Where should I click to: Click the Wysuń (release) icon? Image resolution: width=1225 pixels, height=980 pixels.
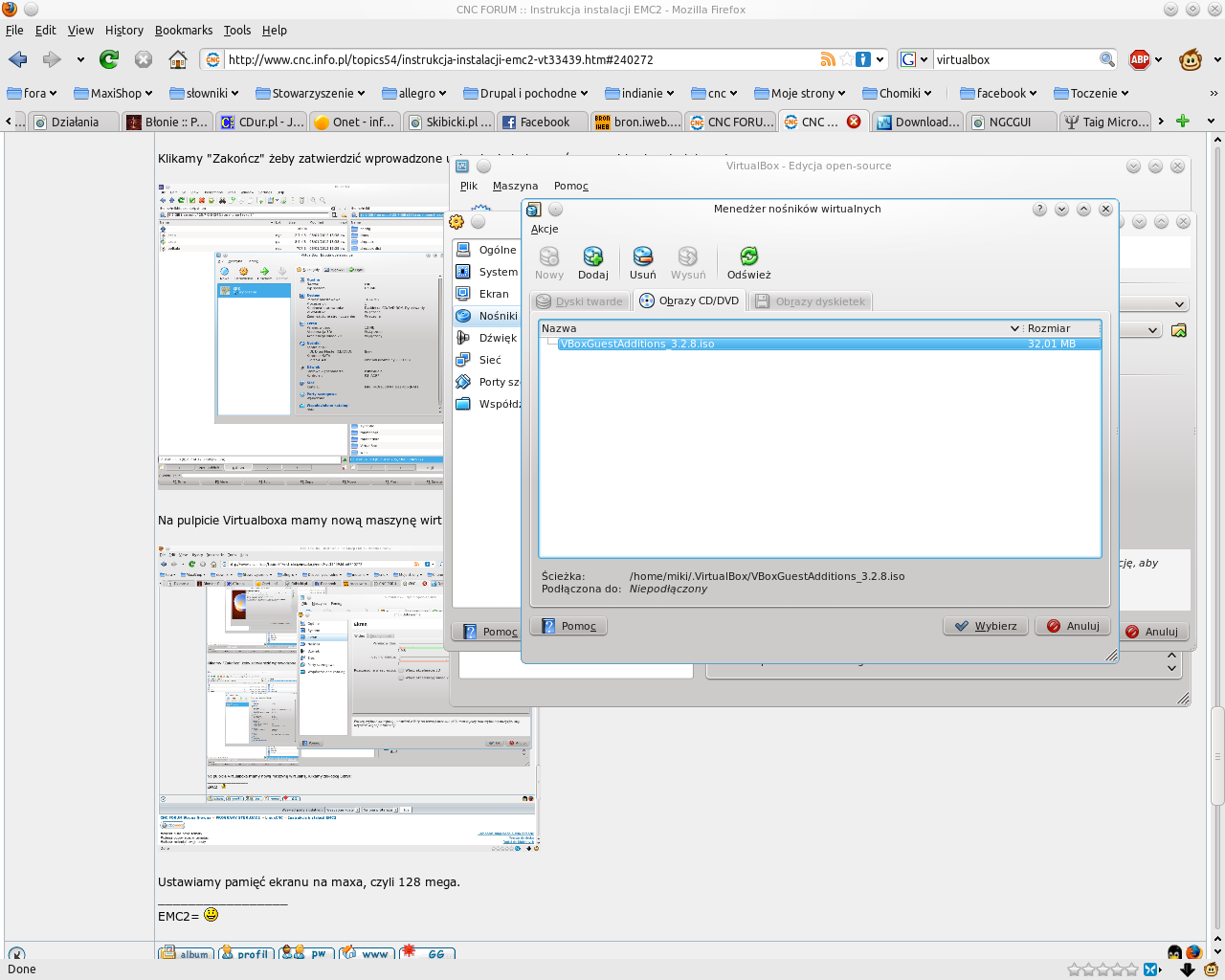(x=688, y=262)
